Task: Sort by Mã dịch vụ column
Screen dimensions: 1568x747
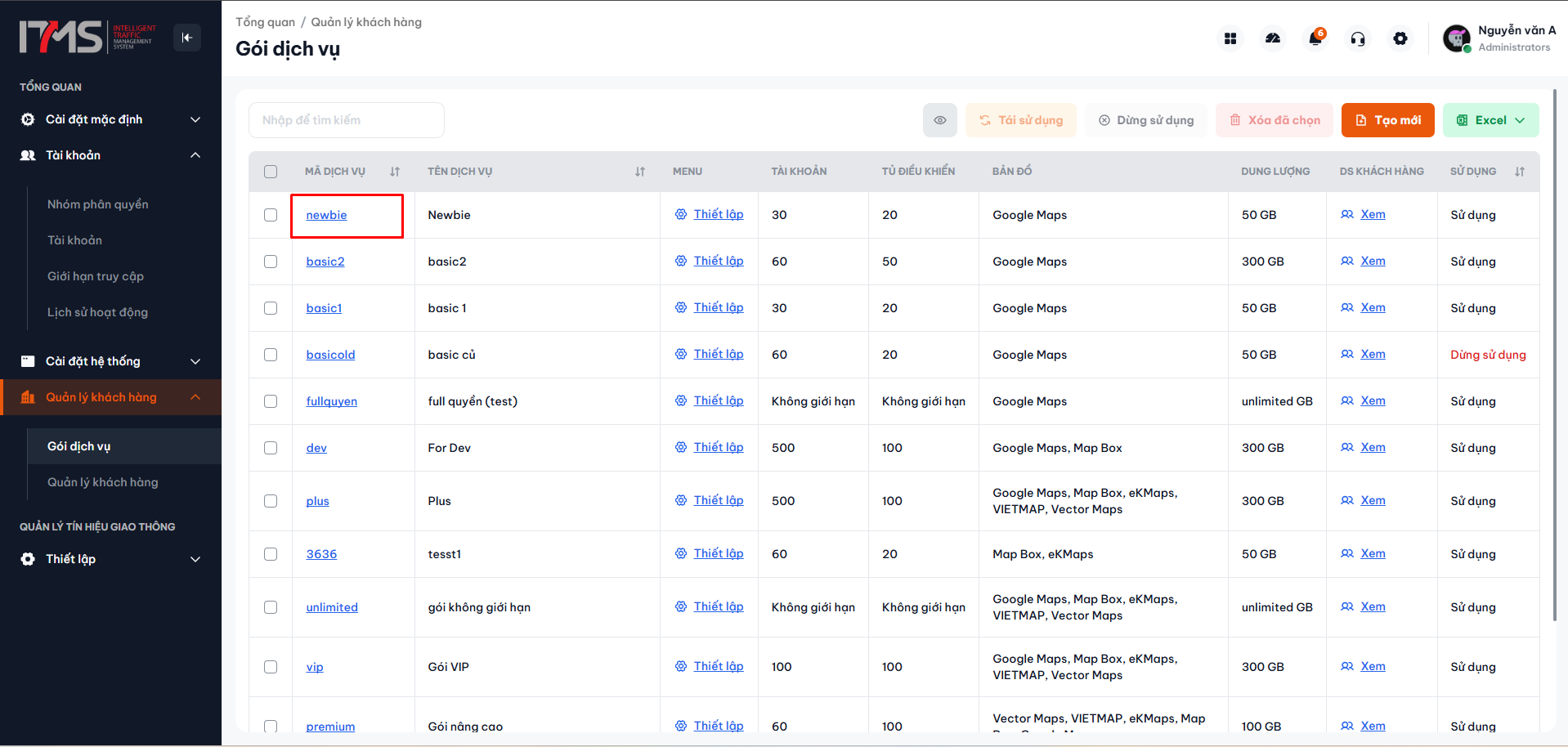Action: (x=395, y=172)
